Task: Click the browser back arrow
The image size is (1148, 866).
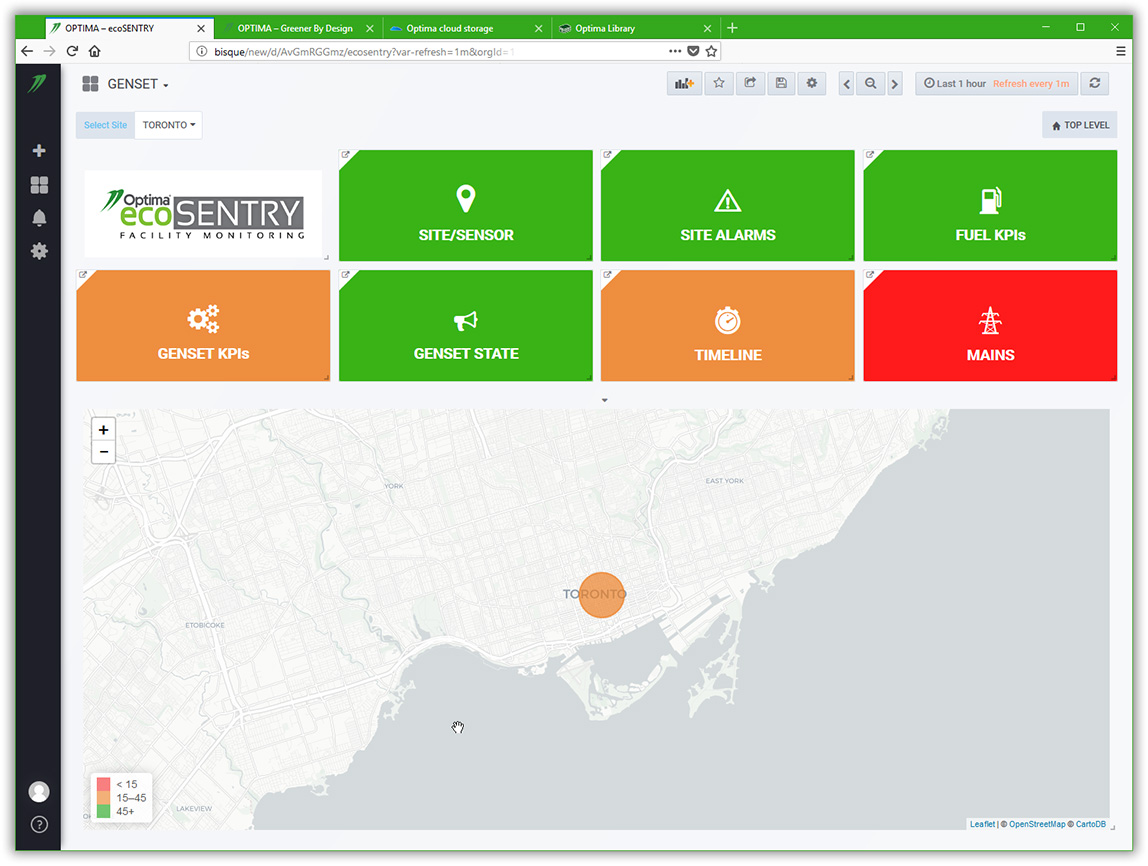Action: click(27, 51)
